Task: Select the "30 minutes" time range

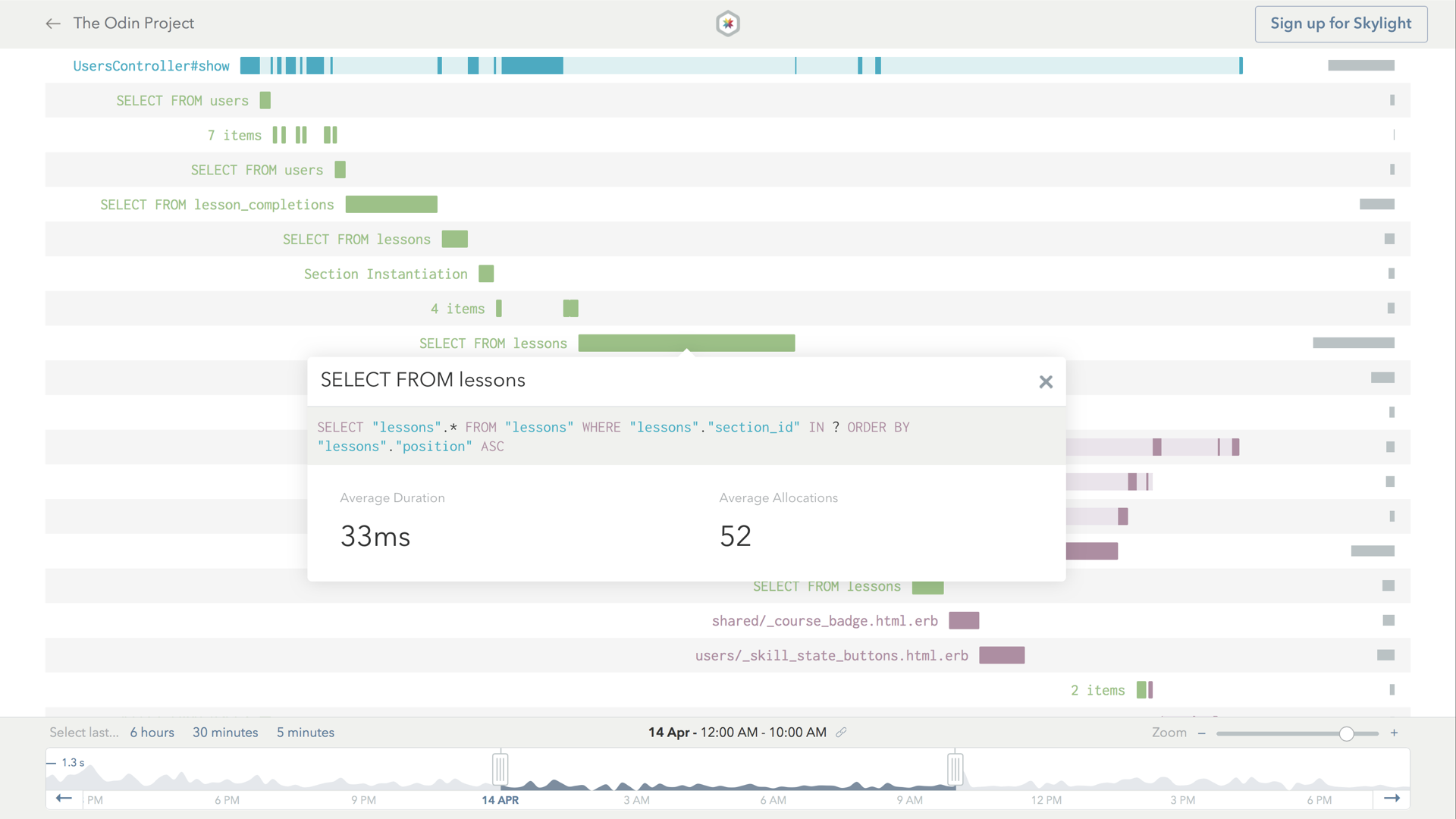Action: click(225, 732)
